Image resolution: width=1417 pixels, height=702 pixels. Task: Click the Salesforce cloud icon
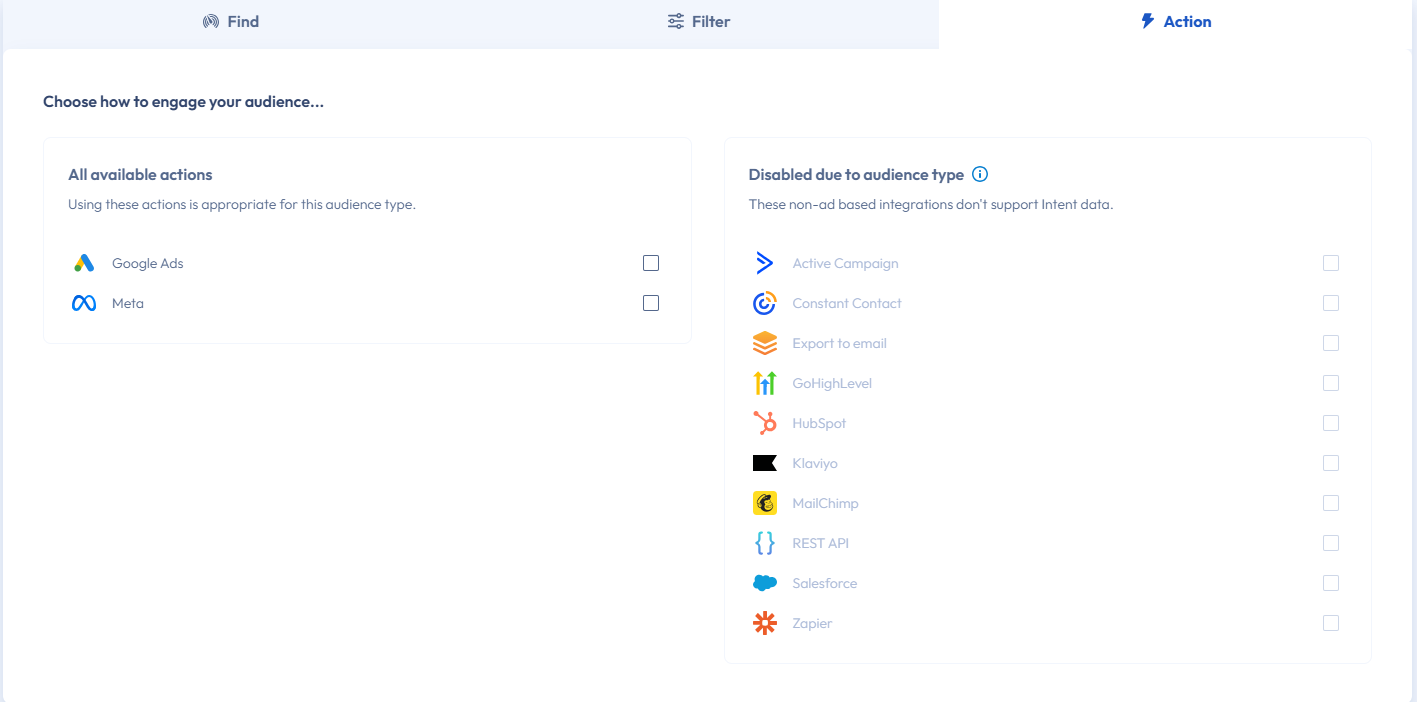click(765, 583)
